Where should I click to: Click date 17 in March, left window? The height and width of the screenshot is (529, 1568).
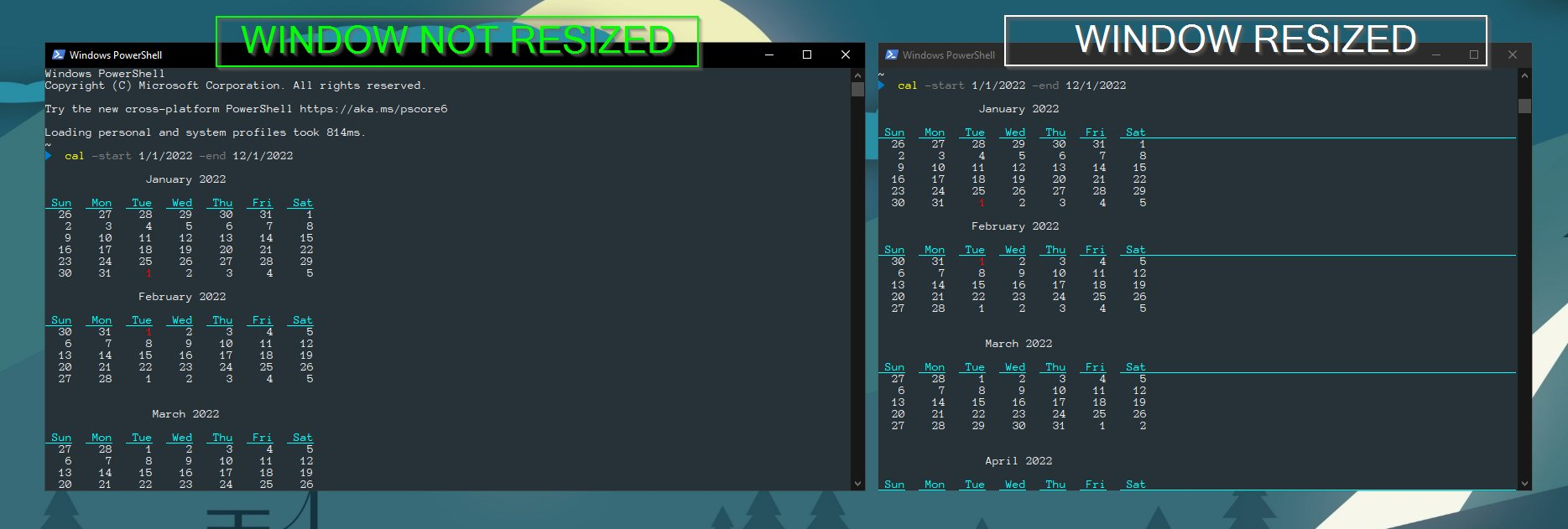(x=226, y=473)
